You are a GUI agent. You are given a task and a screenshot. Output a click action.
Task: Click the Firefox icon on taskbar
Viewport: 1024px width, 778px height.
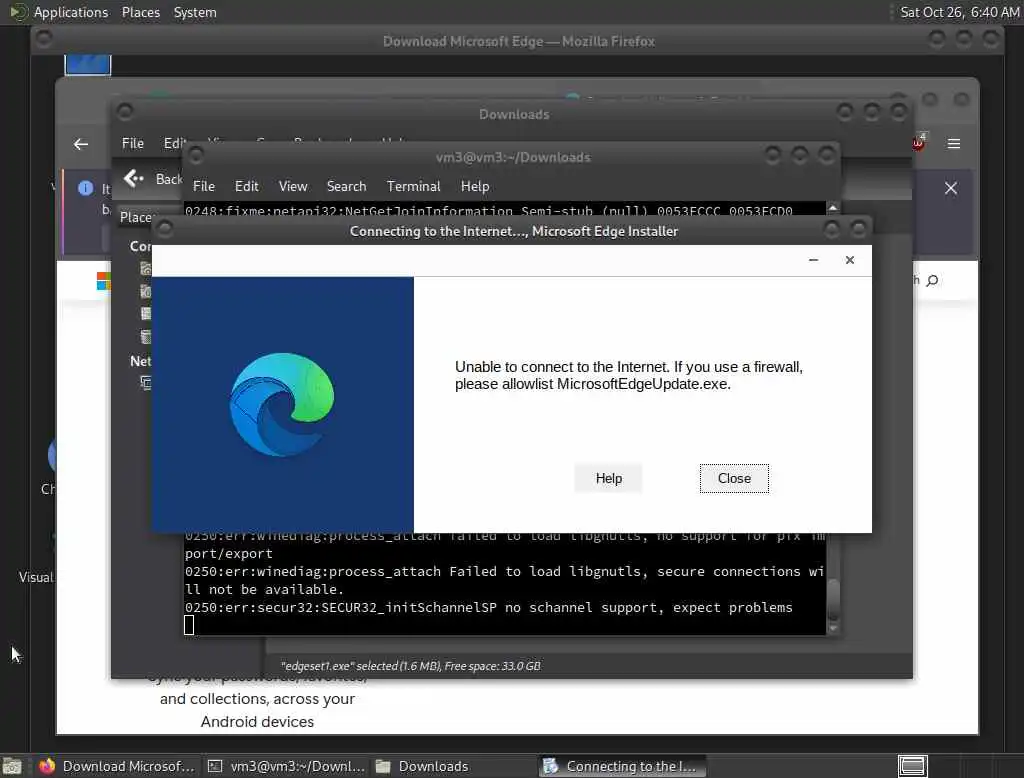click(46, 766)
